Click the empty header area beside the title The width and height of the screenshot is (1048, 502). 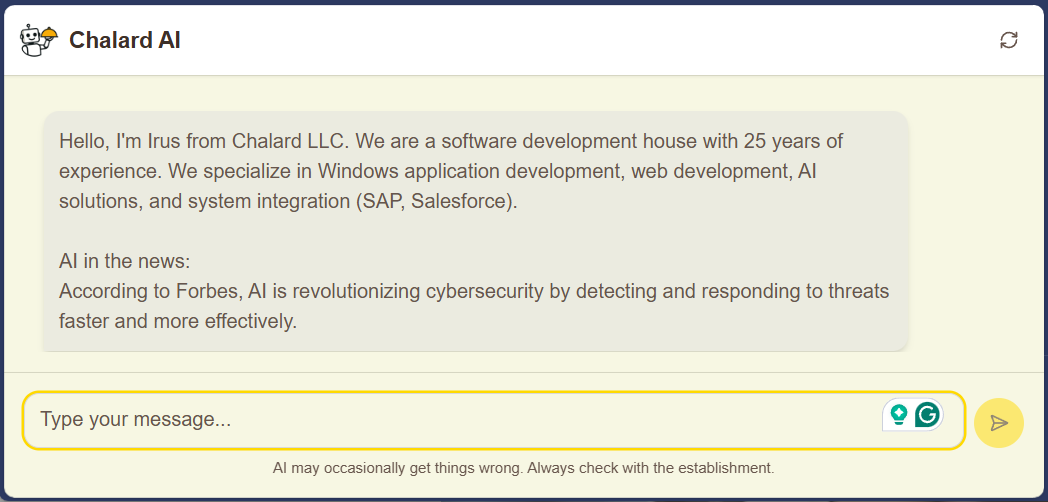(x=600, y=40)
